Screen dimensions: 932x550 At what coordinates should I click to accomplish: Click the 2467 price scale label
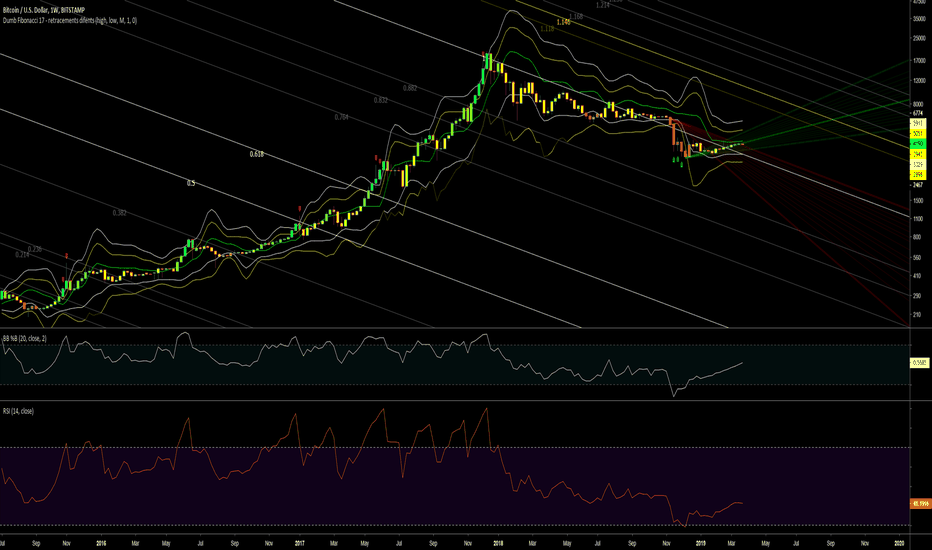tap(918, 185)
